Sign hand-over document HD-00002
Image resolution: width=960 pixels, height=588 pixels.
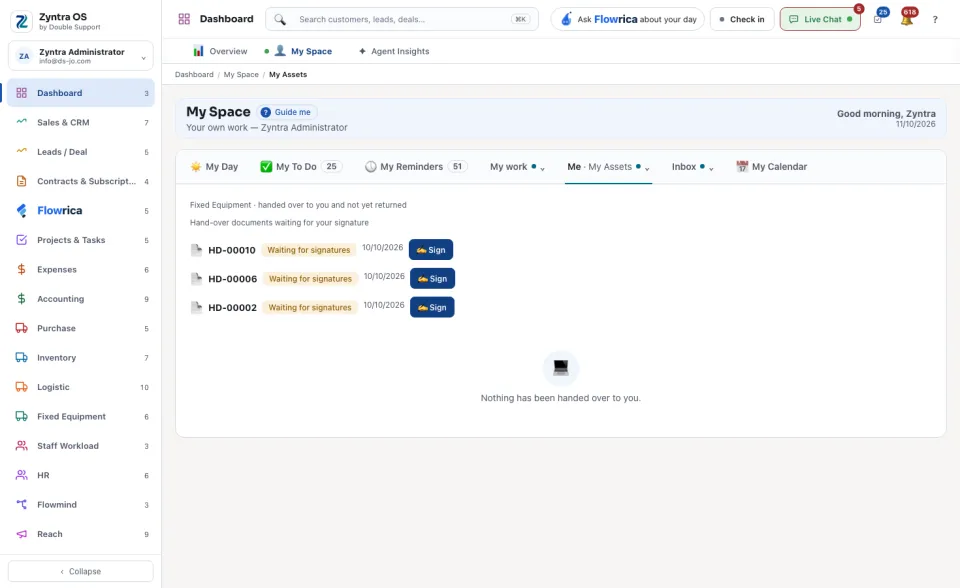point(432,307)
